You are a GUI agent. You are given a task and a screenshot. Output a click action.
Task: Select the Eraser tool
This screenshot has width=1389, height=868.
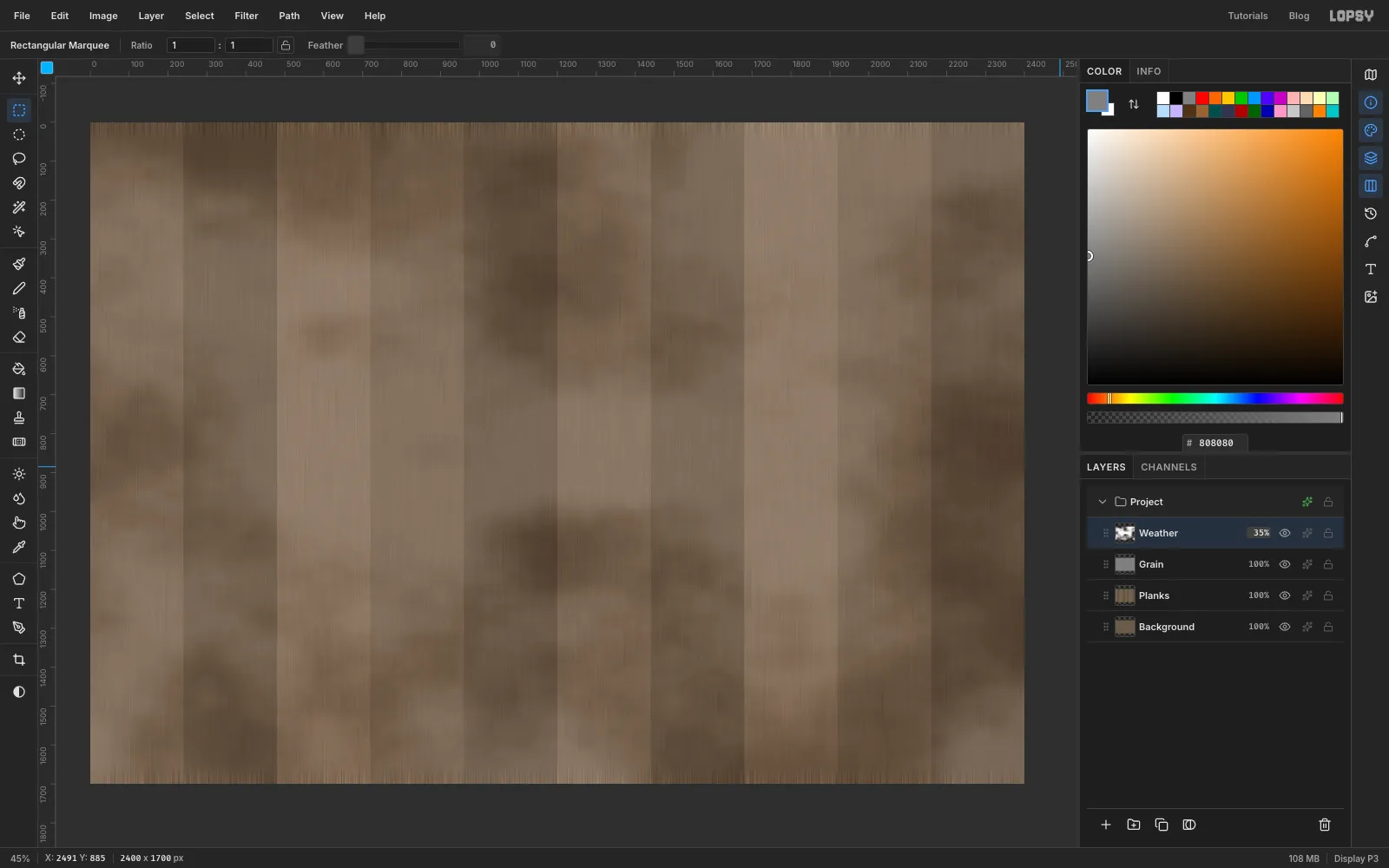click(x=19, y=337)
